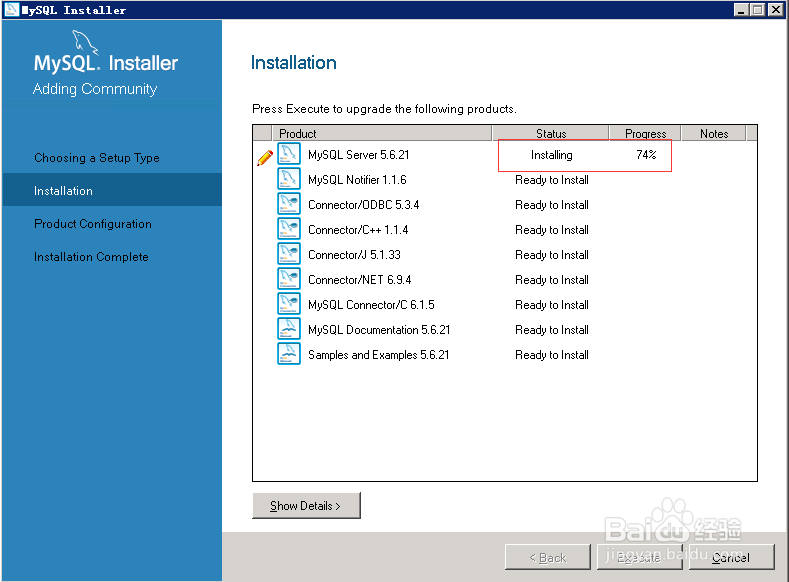
Task: Click the Back button
Action: point(547,557)
